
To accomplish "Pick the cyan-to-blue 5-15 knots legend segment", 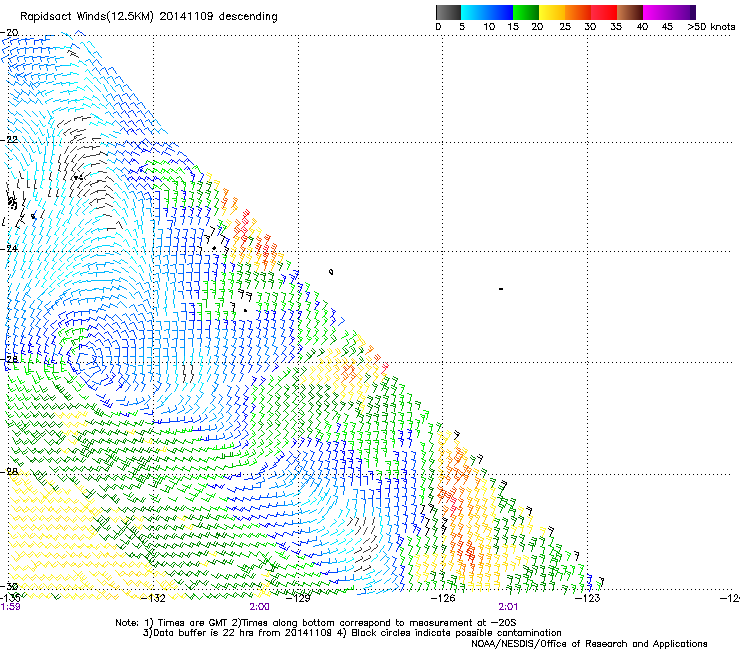I will pyautogui.click(x=487, y=12).
